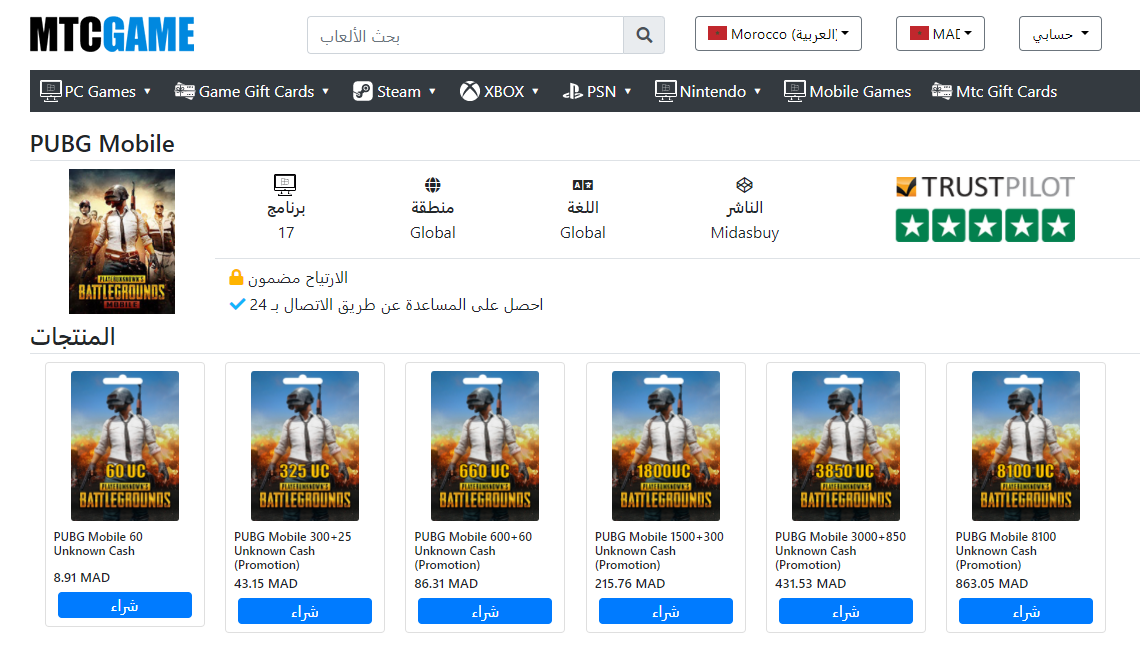This screenshot has width=1145, height=645.
Task: Click the Mobile Games monitor icon
Action: (x=794, y=91)
